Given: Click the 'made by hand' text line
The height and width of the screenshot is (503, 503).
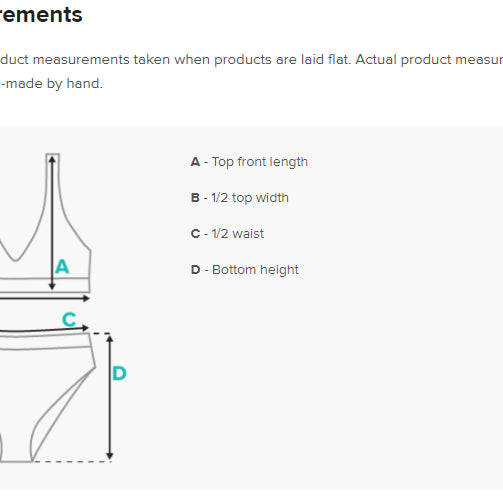Looking at the screenshot, I should point(51,83).
